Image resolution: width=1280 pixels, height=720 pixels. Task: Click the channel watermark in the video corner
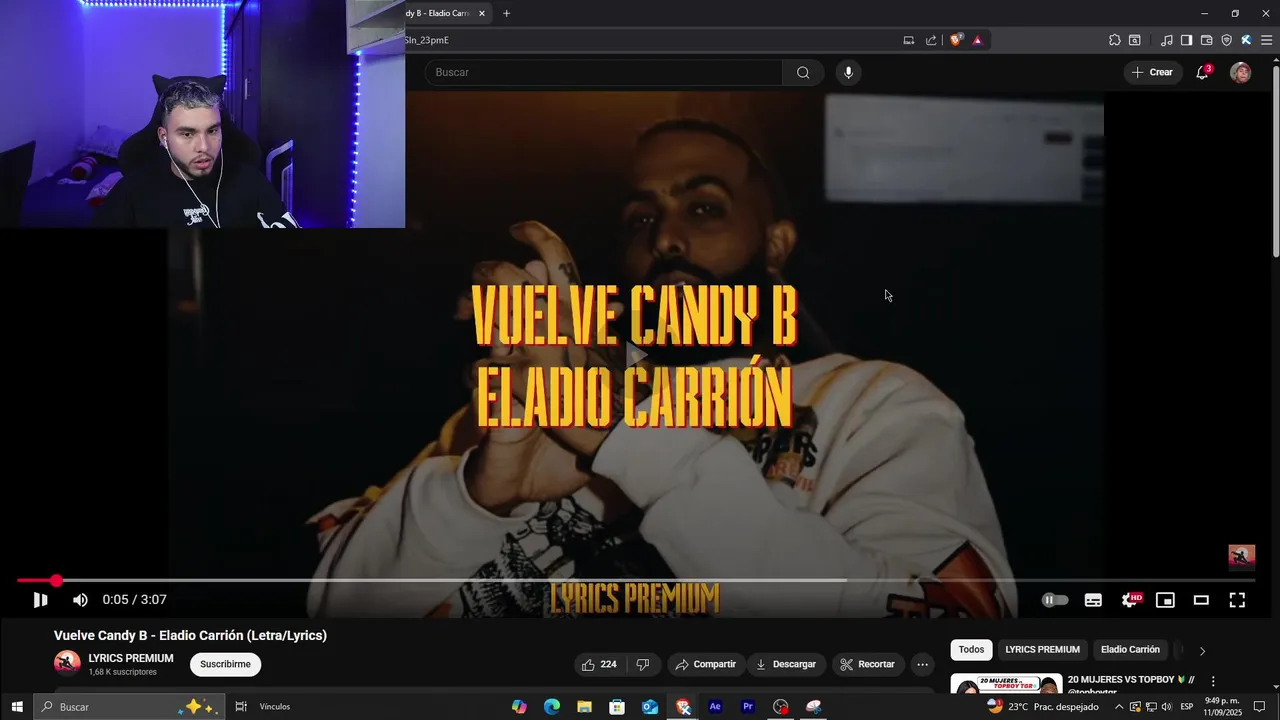click(1241, 557)
